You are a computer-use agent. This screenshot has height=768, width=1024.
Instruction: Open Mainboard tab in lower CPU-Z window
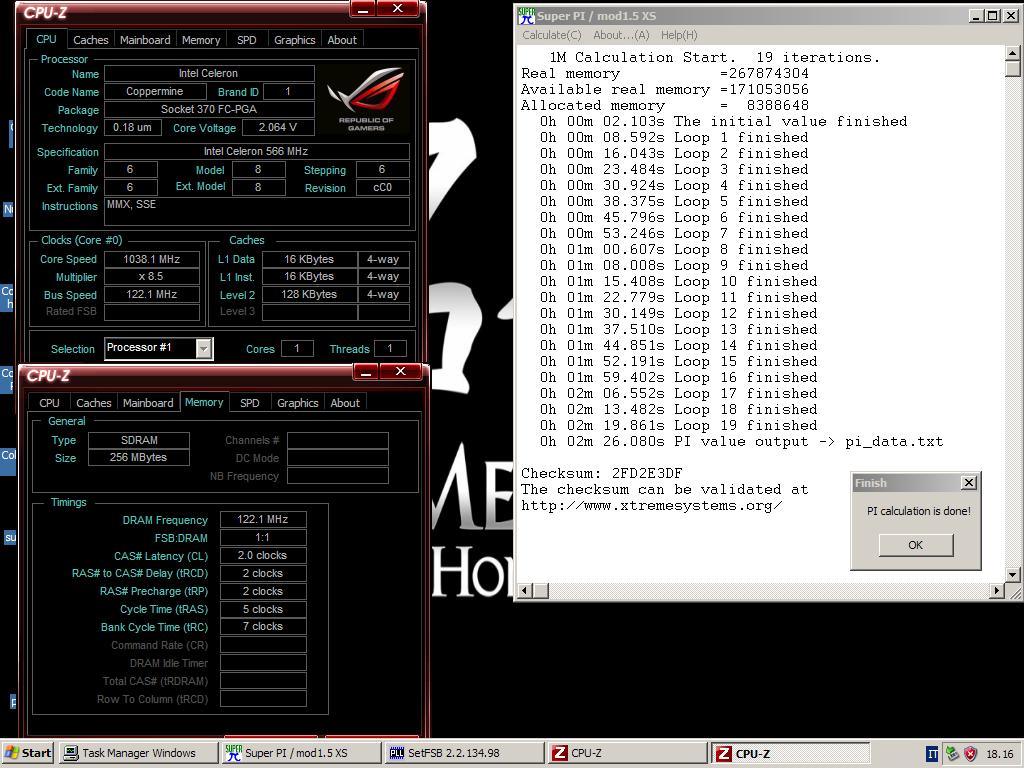click(x=148, y=403)
